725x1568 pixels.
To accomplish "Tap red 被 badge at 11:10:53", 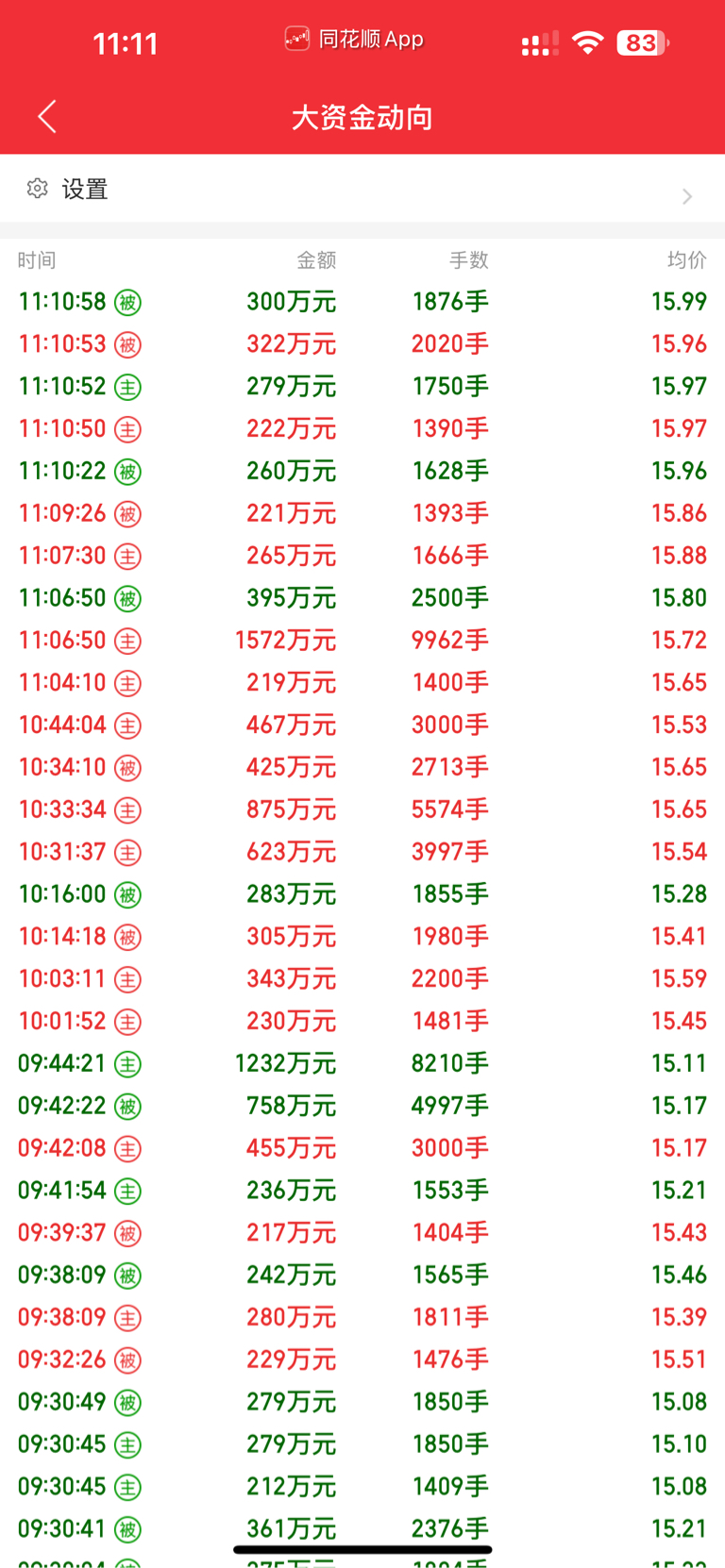I will 127,344.
